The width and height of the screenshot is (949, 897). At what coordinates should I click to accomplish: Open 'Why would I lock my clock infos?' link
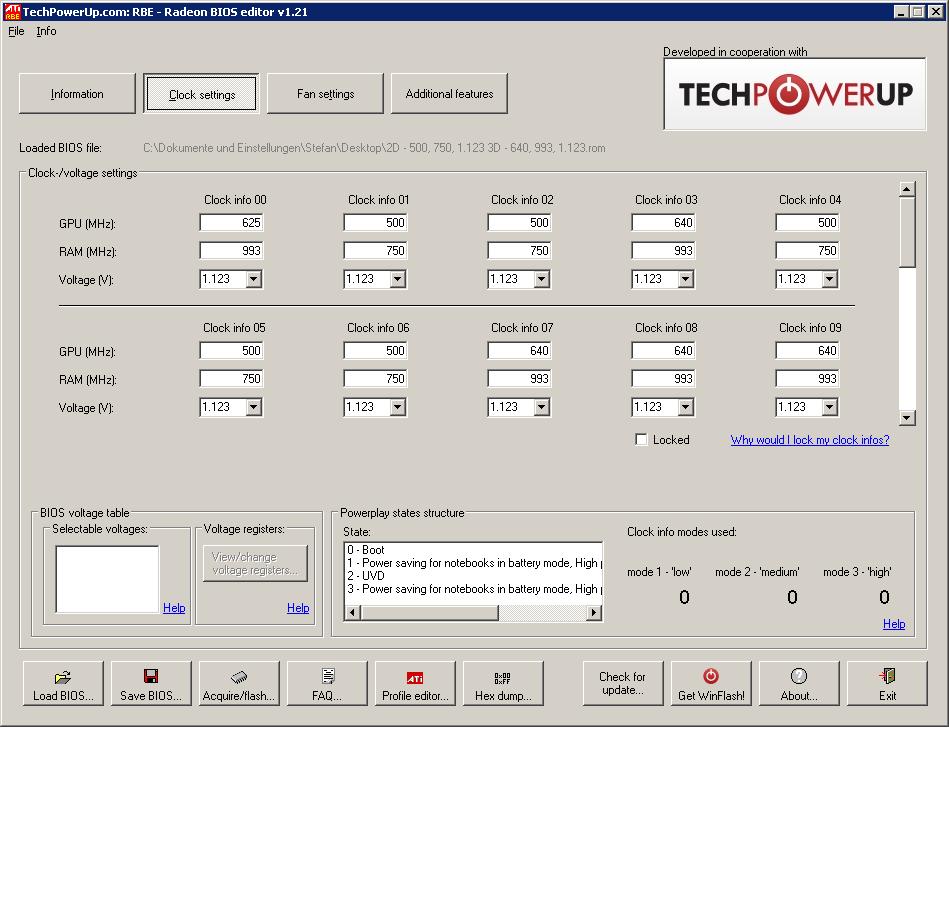(x=810, y=440)
